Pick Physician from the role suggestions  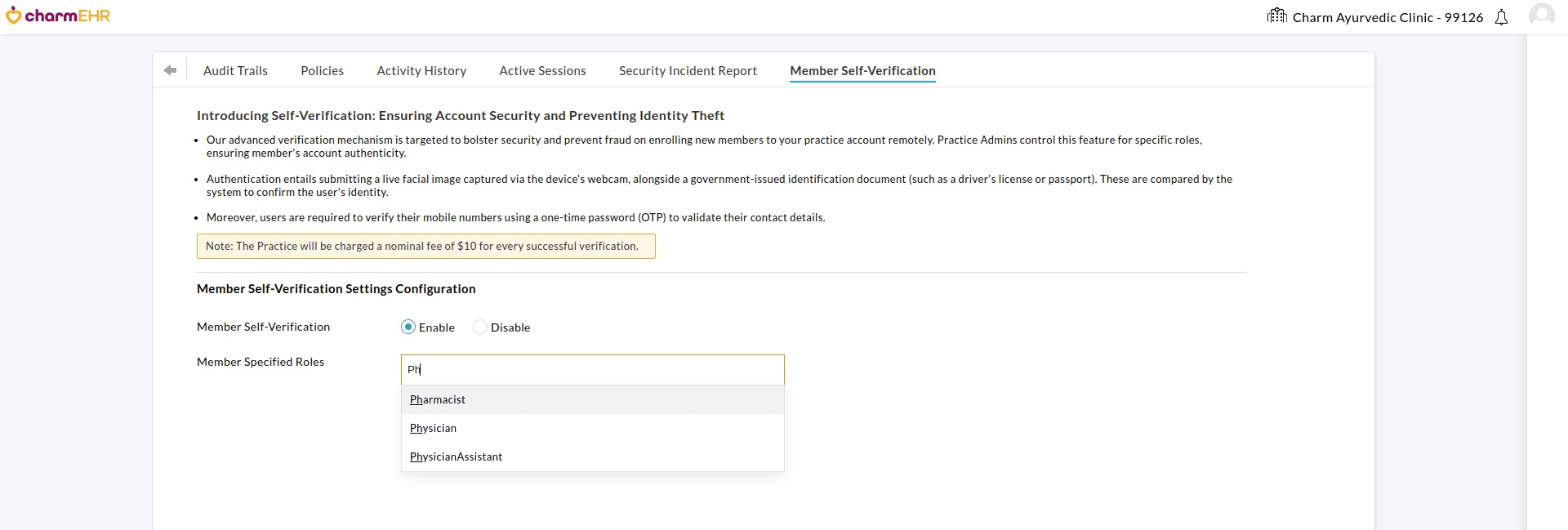tap(433, 428)
